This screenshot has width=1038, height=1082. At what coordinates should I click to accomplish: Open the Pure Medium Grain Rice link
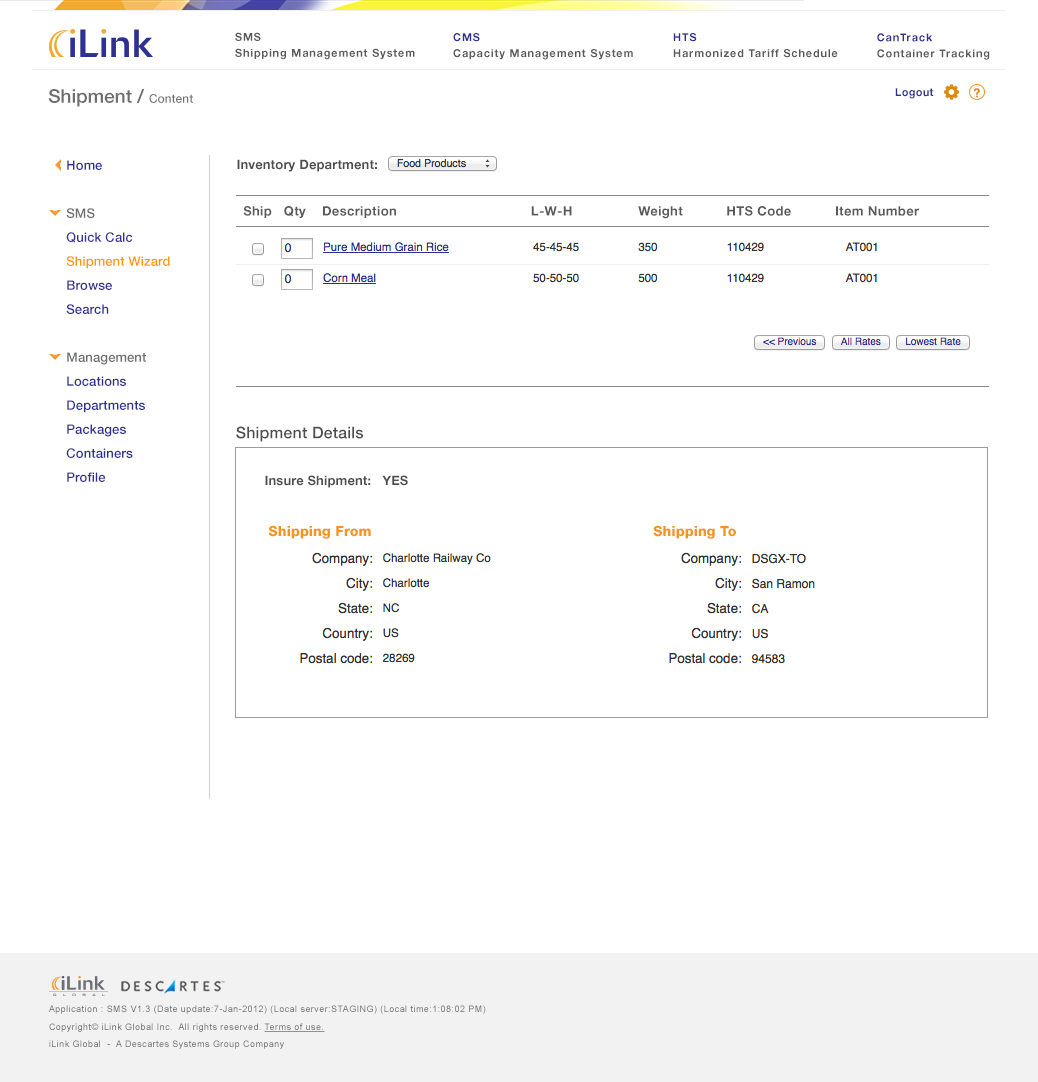pos(385,247)
